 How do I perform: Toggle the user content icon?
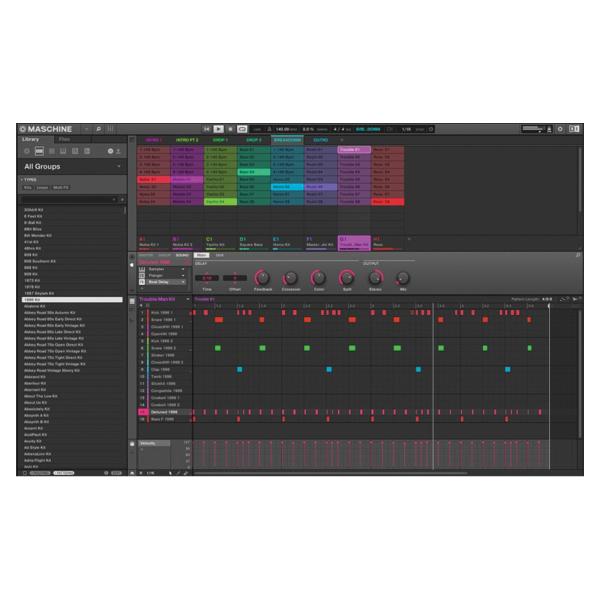tap(118, 151)
